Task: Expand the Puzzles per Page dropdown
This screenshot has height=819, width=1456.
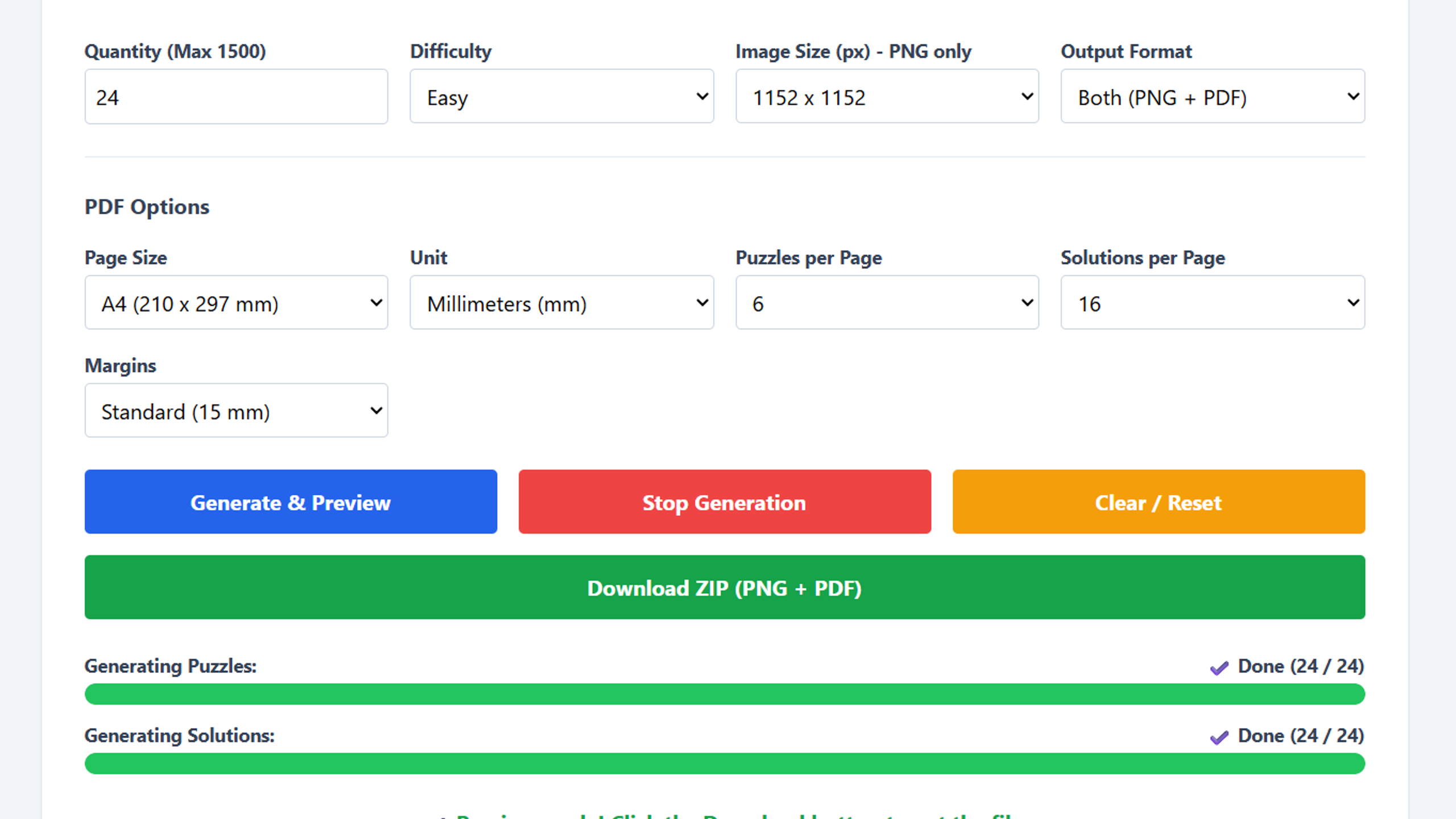Action: [x=887, y=303]
